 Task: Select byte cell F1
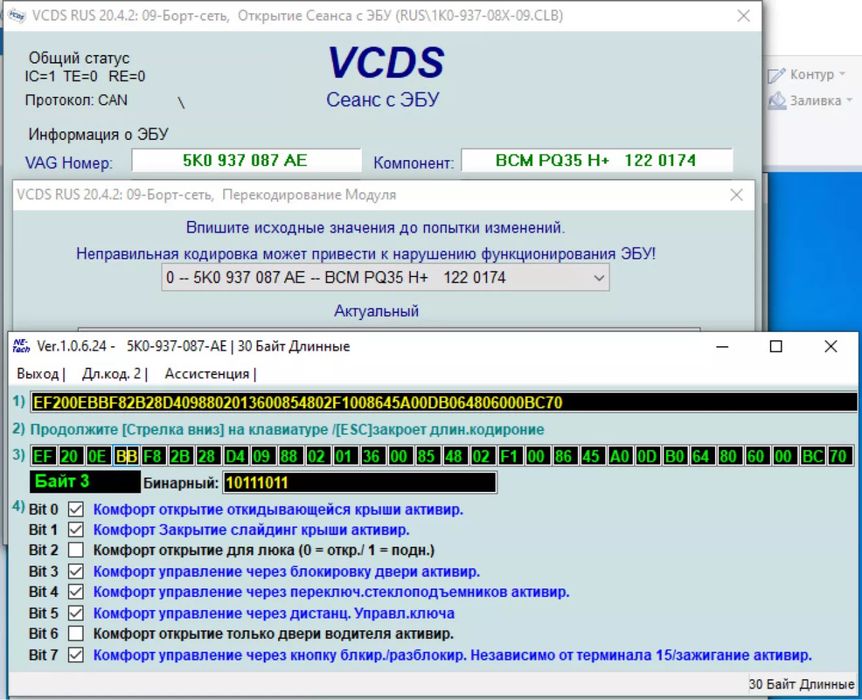(511, 456)
